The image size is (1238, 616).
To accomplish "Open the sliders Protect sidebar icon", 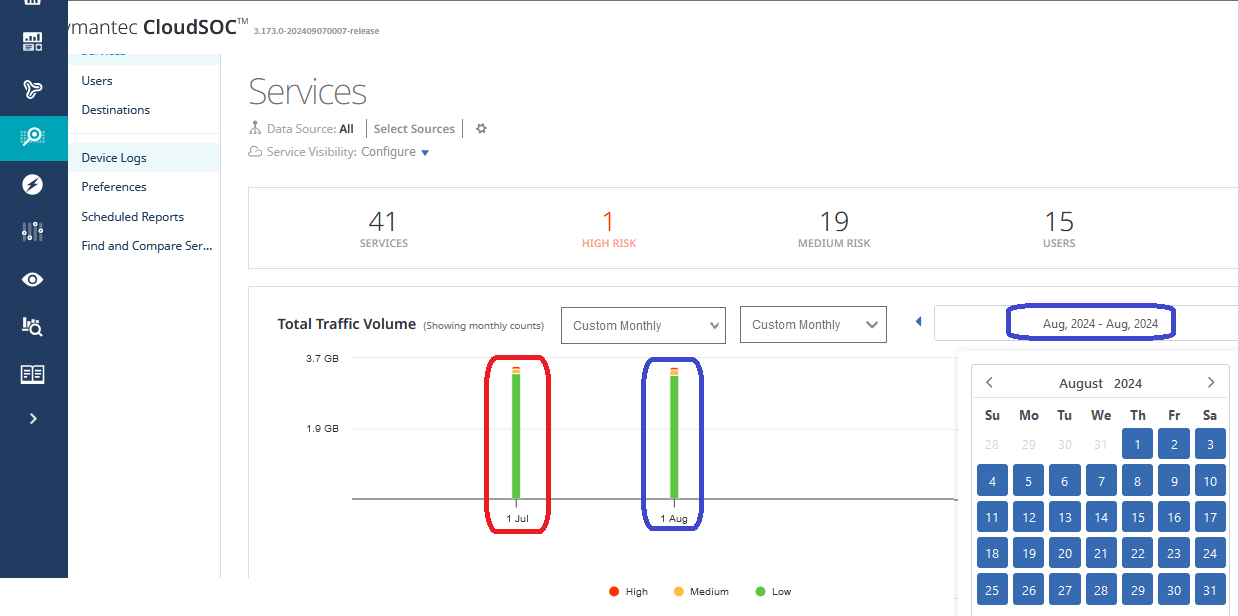I will (33, 232).
